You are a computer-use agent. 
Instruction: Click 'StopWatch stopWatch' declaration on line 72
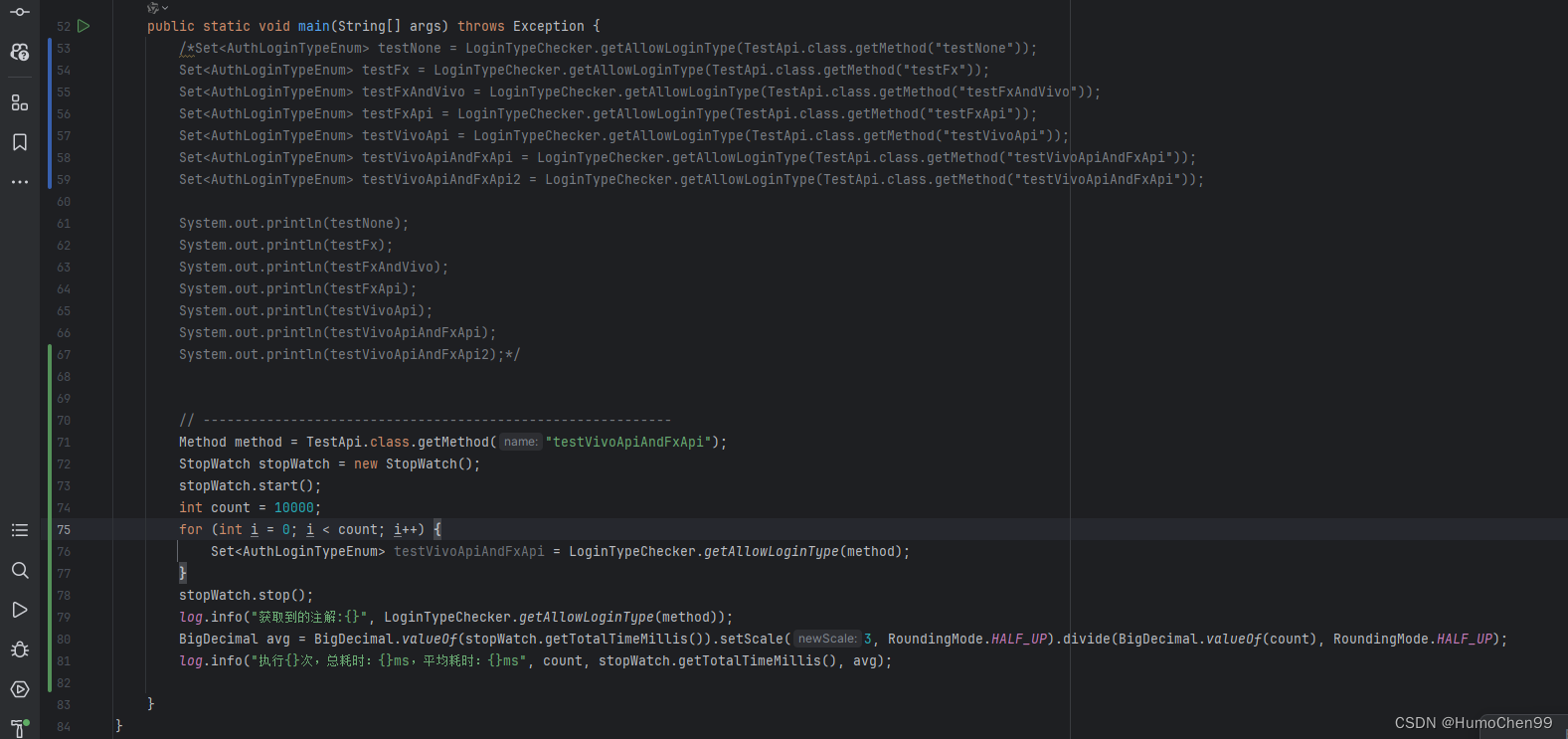click(x=255, y=463)
